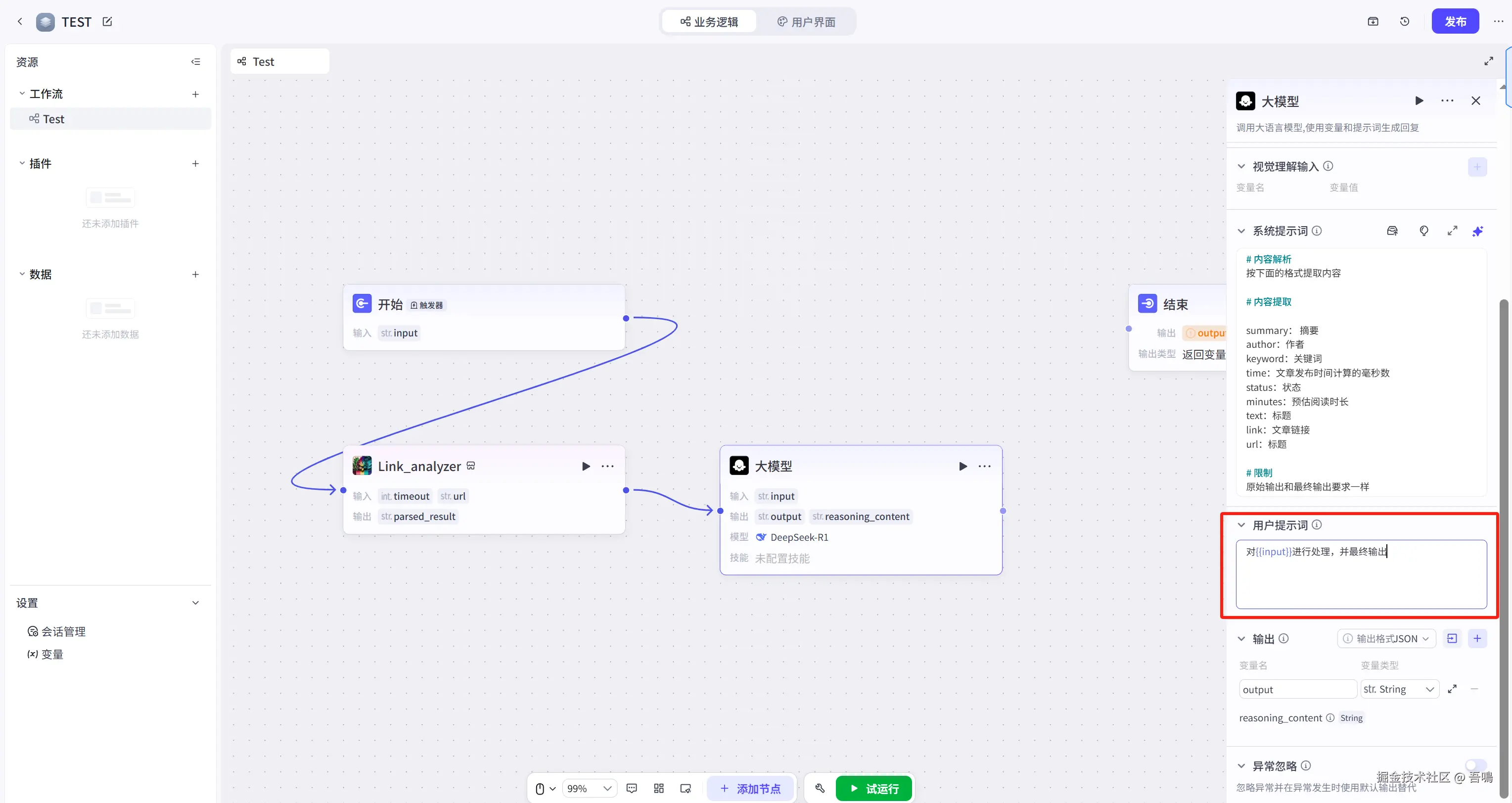Click the AI optimize prompt sparkle icon
1512x803 pixels.
point(1477,231)
